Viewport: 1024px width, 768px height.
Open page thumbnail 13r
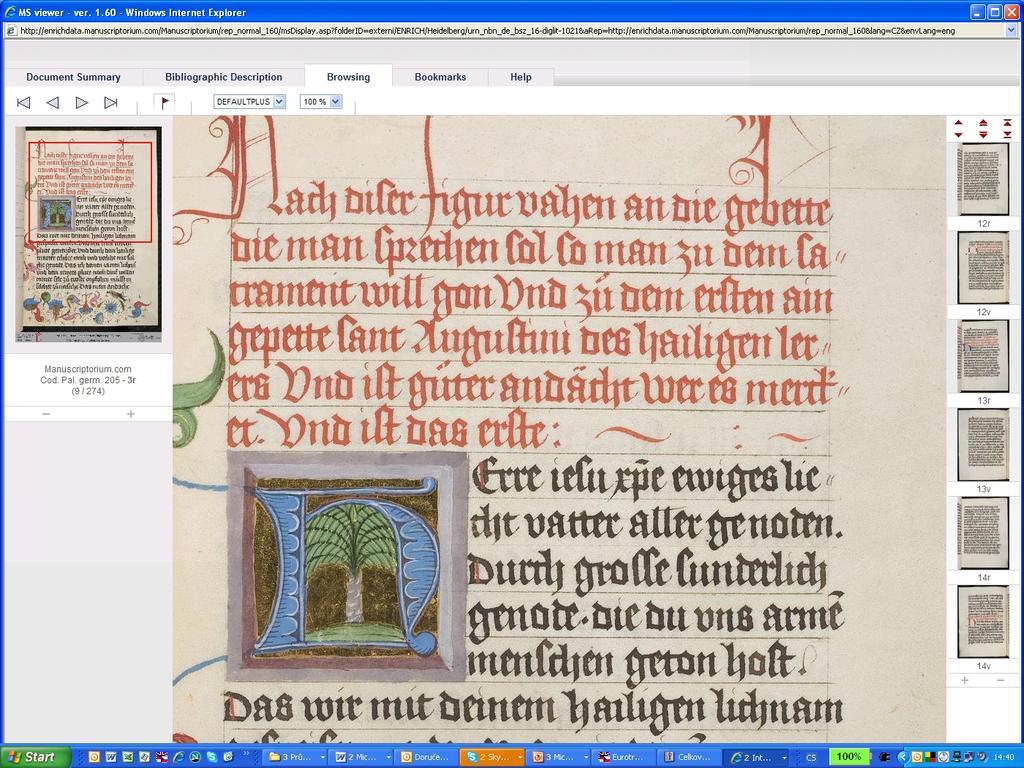(x=983, y=356)
